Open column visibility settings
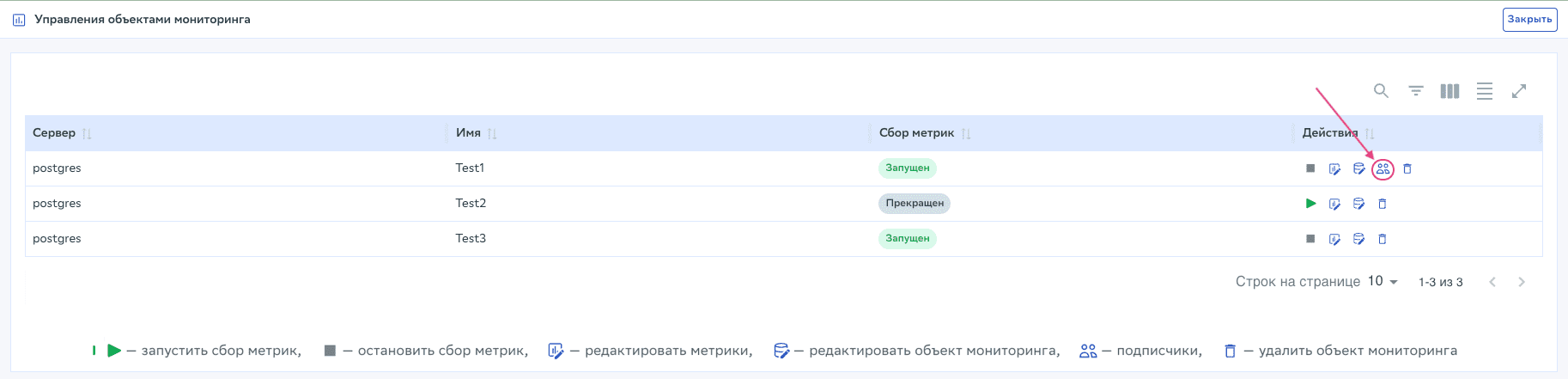 1450,90
